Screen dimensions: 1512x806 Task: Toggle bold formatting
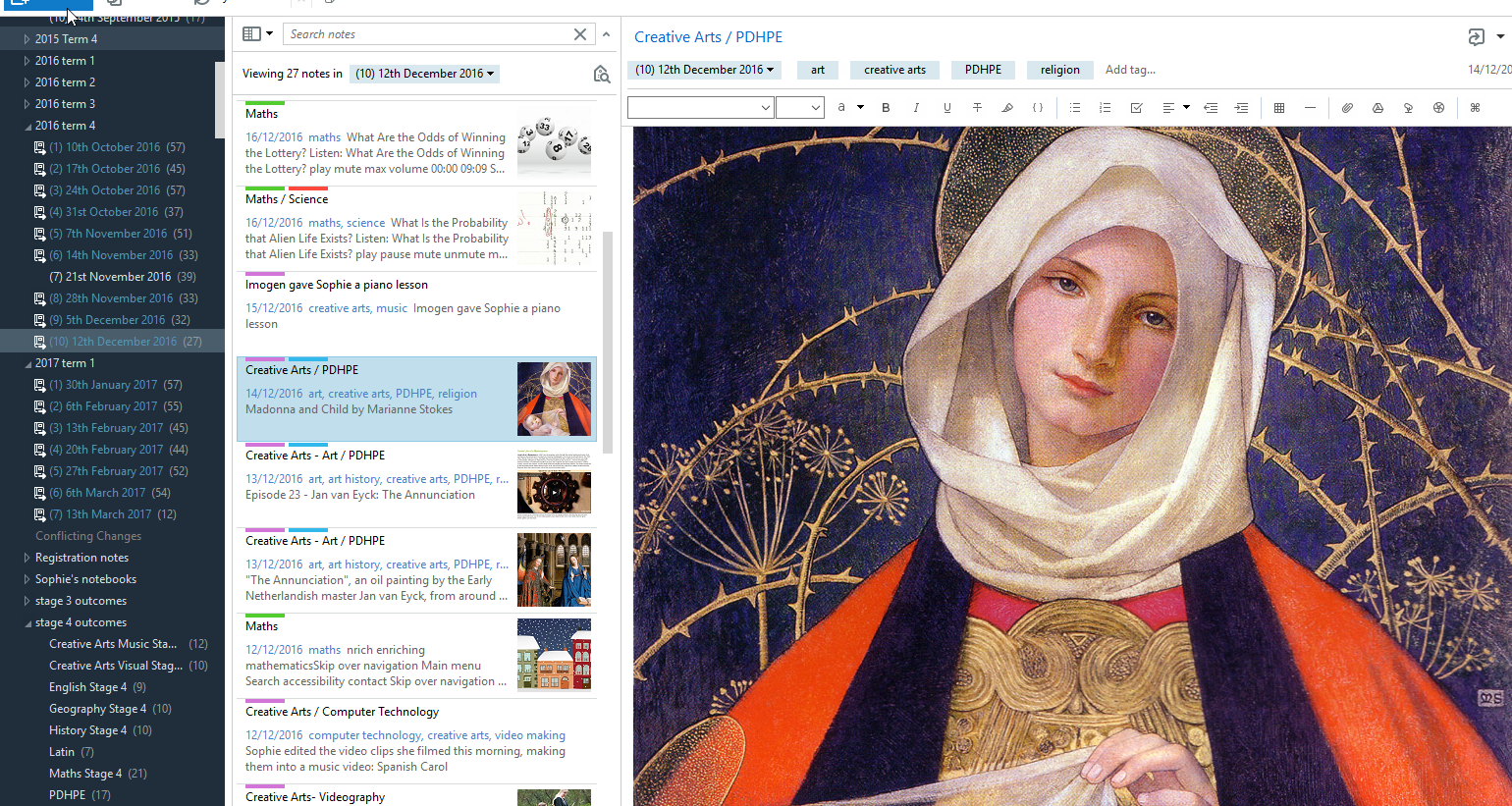click(886, 108)
